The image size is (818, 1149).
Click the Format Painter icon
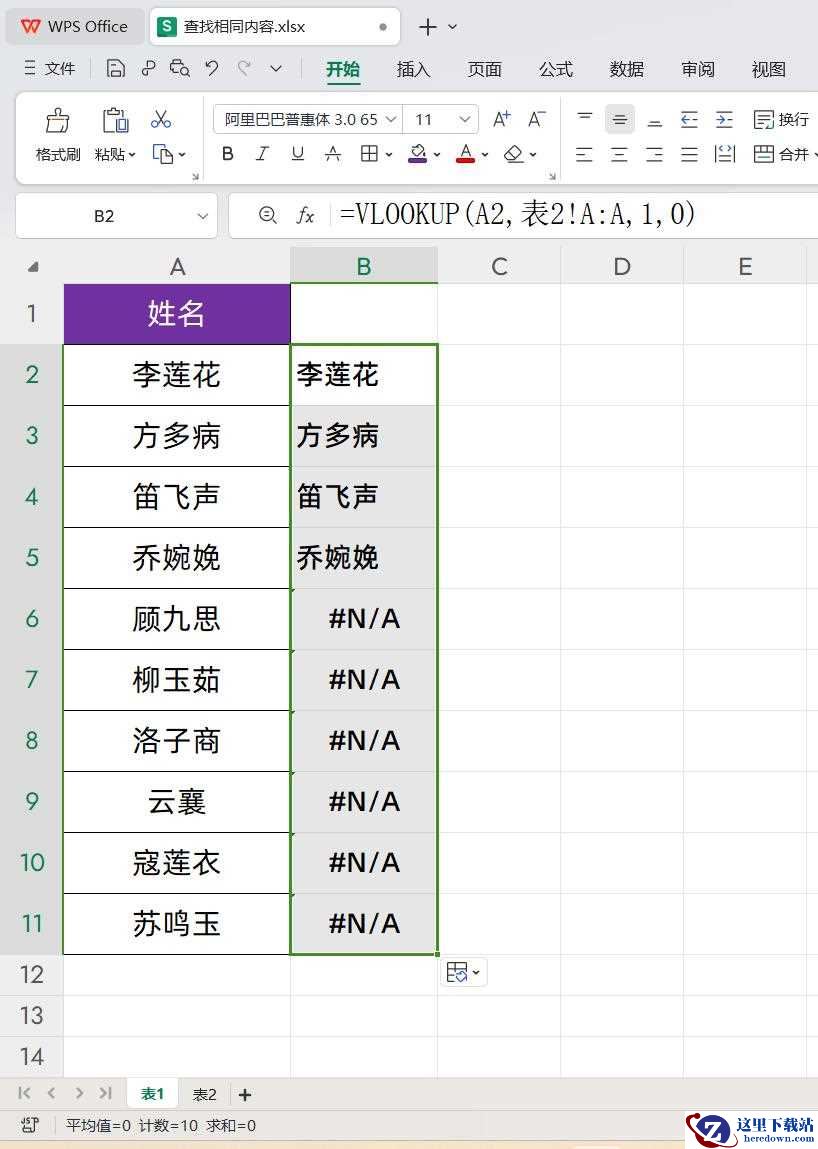pos(57,120)
